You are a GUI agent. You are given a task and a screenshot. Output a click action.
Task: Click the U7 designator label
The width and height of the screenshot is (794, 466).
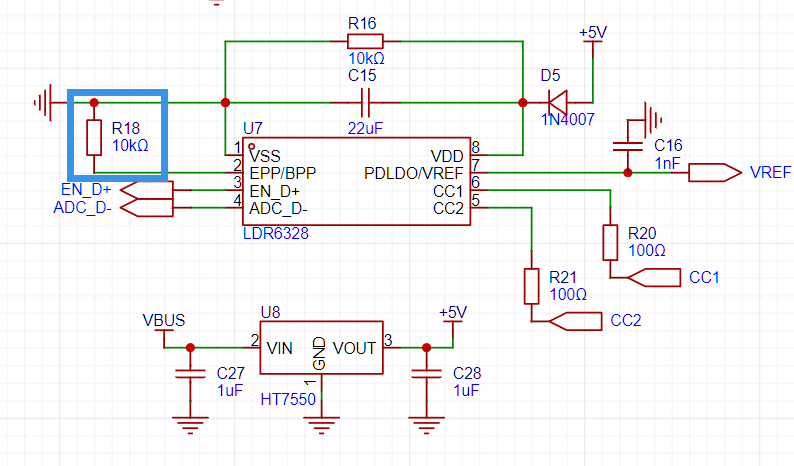tap(253, 128)
